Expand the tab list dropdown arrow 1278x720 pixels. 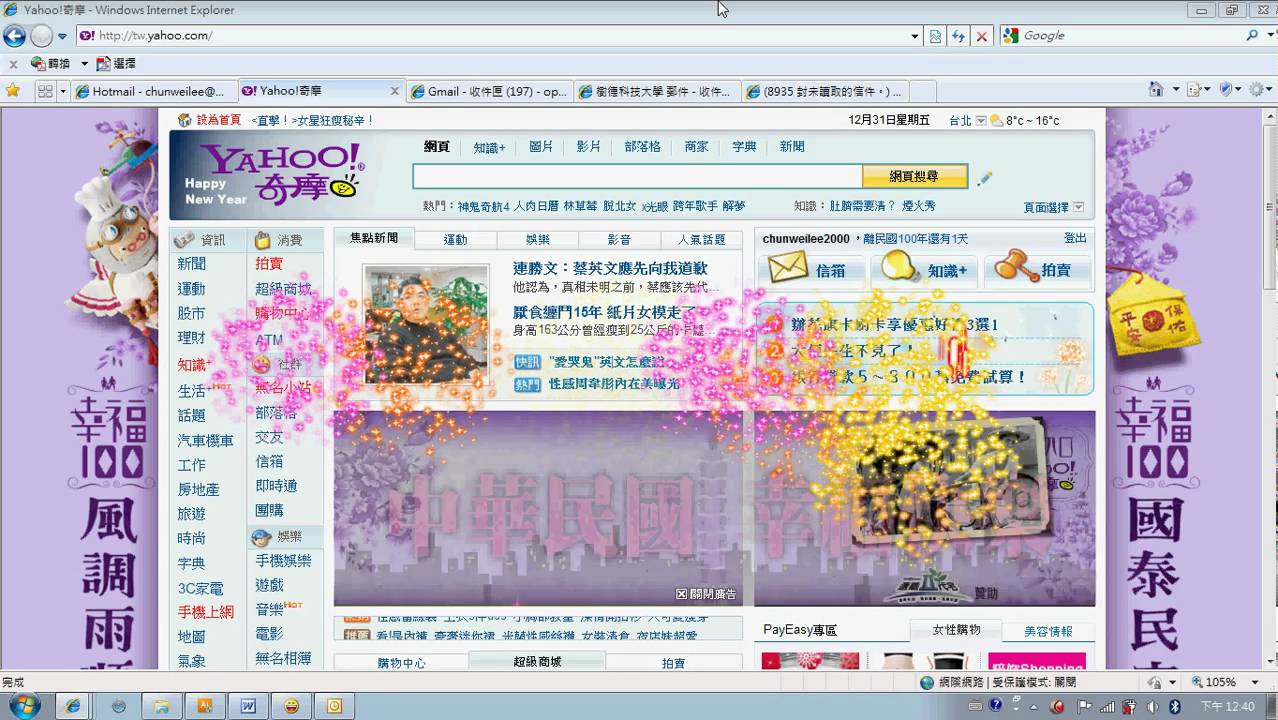[x=63, y=91]
